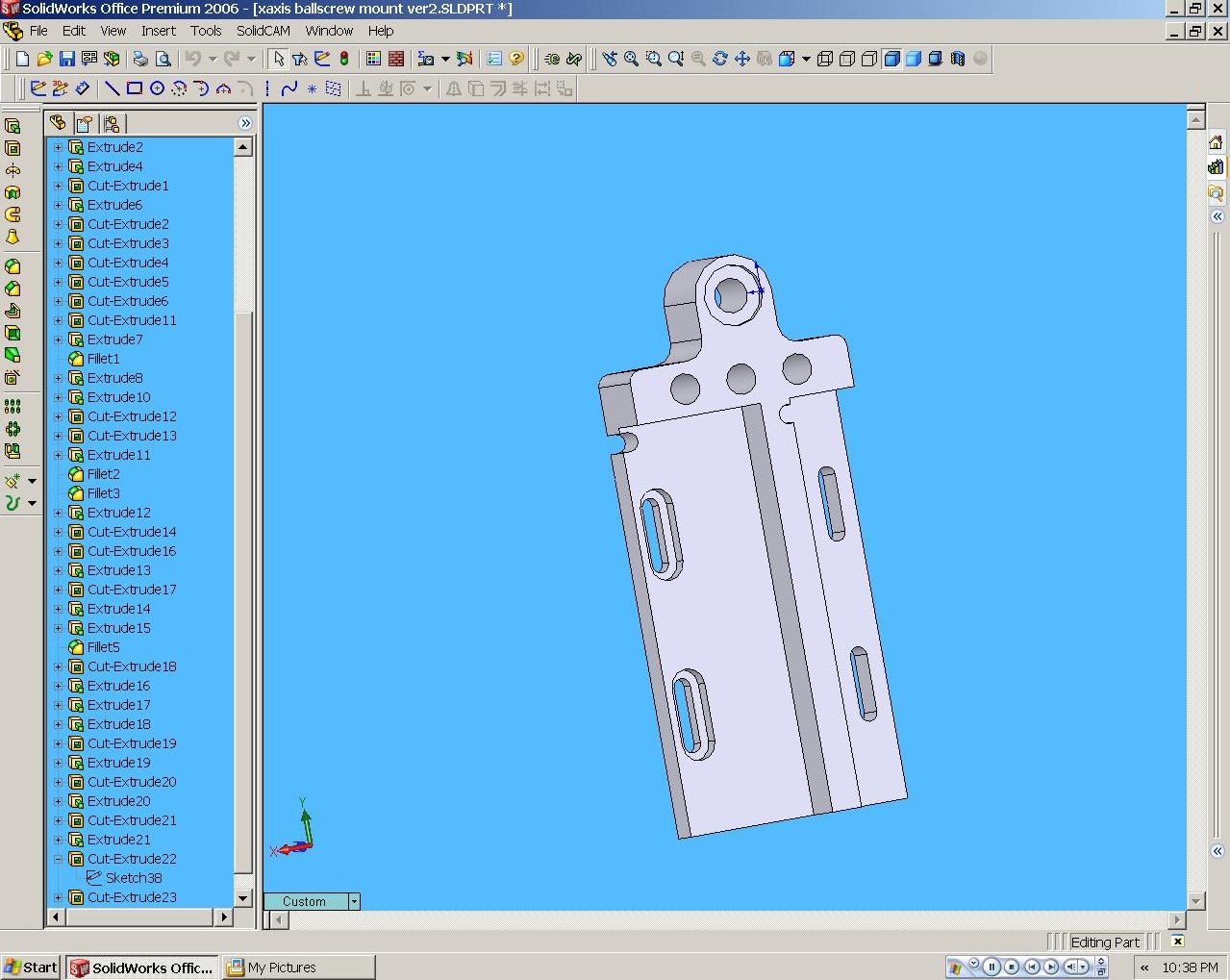1230x980 pixels.
Task: Select the Line sketch tool
Action: point(113,88)
